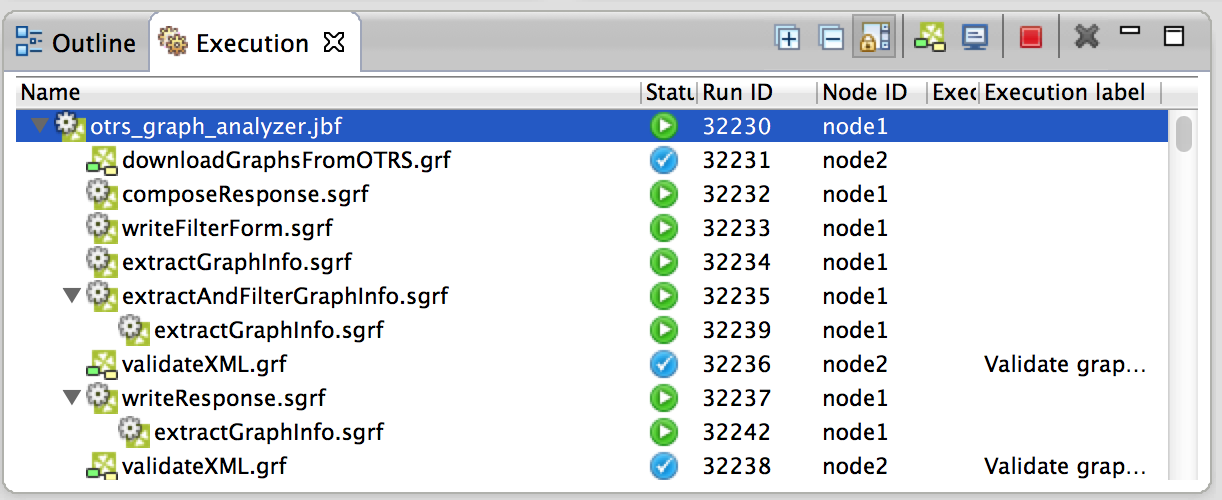Click running status icon for run 32233

coord(663,229)
